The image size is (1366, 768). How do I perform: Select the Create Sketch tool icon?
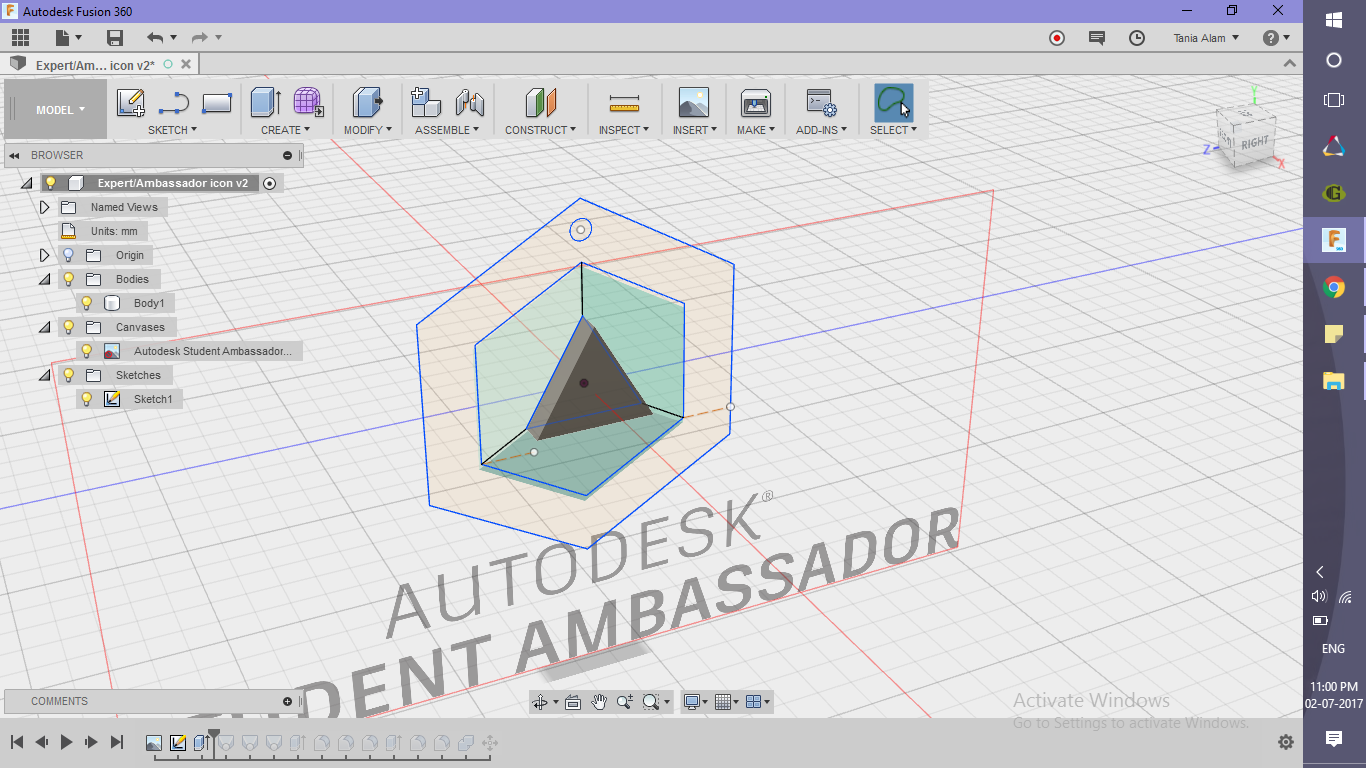point(131,102)
